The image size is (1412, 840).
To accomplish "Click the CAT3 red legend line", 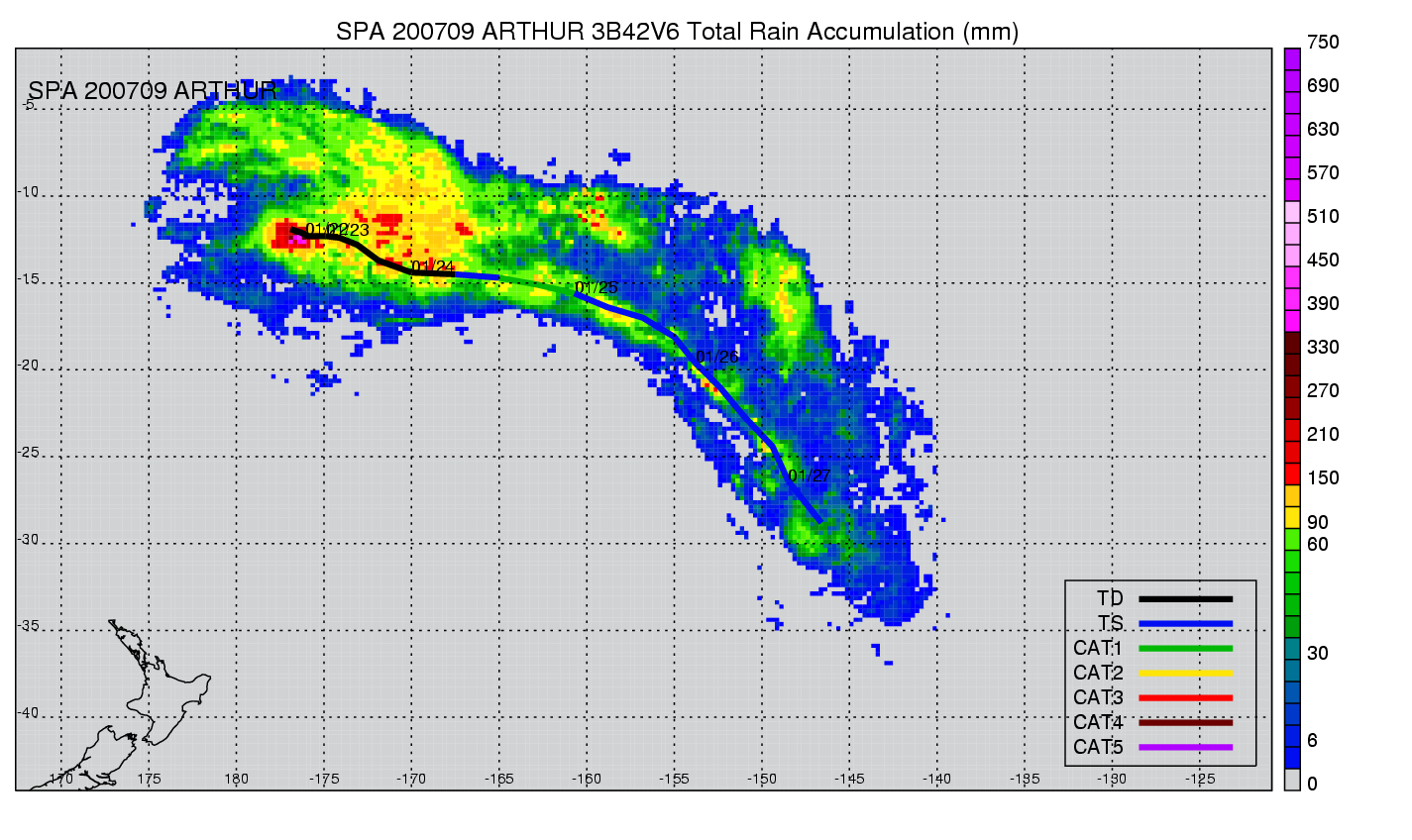I will tap(1185, 698).
